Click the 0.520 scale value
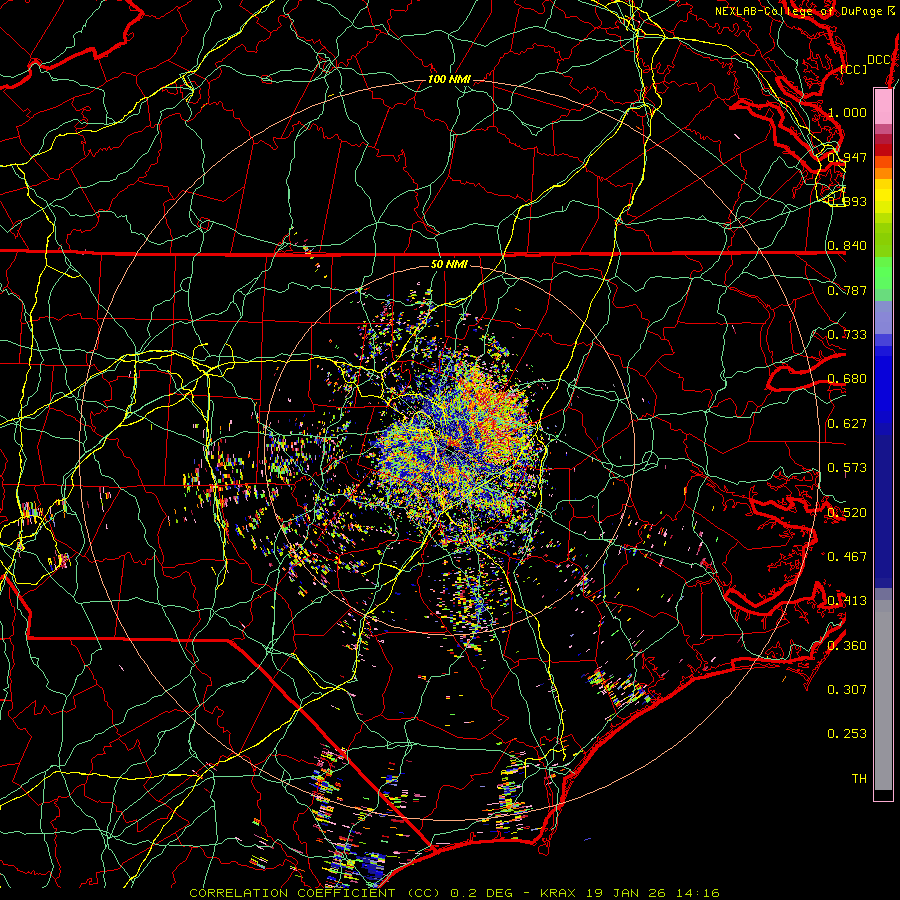Screen dimensions: 900x900 (847, 513)
